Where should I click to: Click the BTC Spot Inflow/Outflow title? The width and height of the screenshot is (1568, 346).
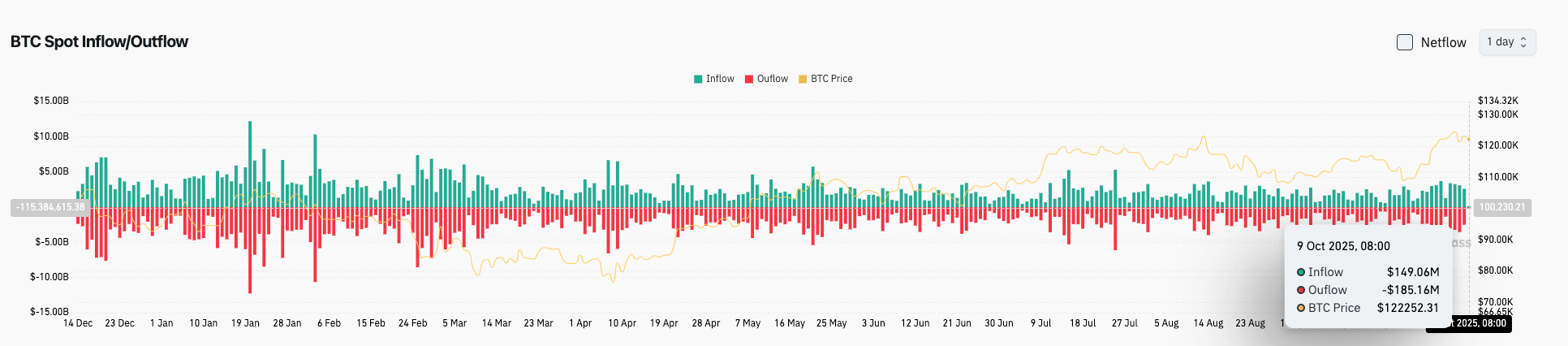point(99,41)
